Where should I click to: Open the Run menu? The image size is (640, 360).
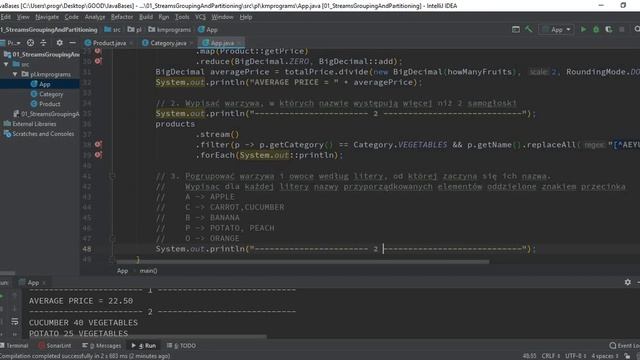point(164,17)
